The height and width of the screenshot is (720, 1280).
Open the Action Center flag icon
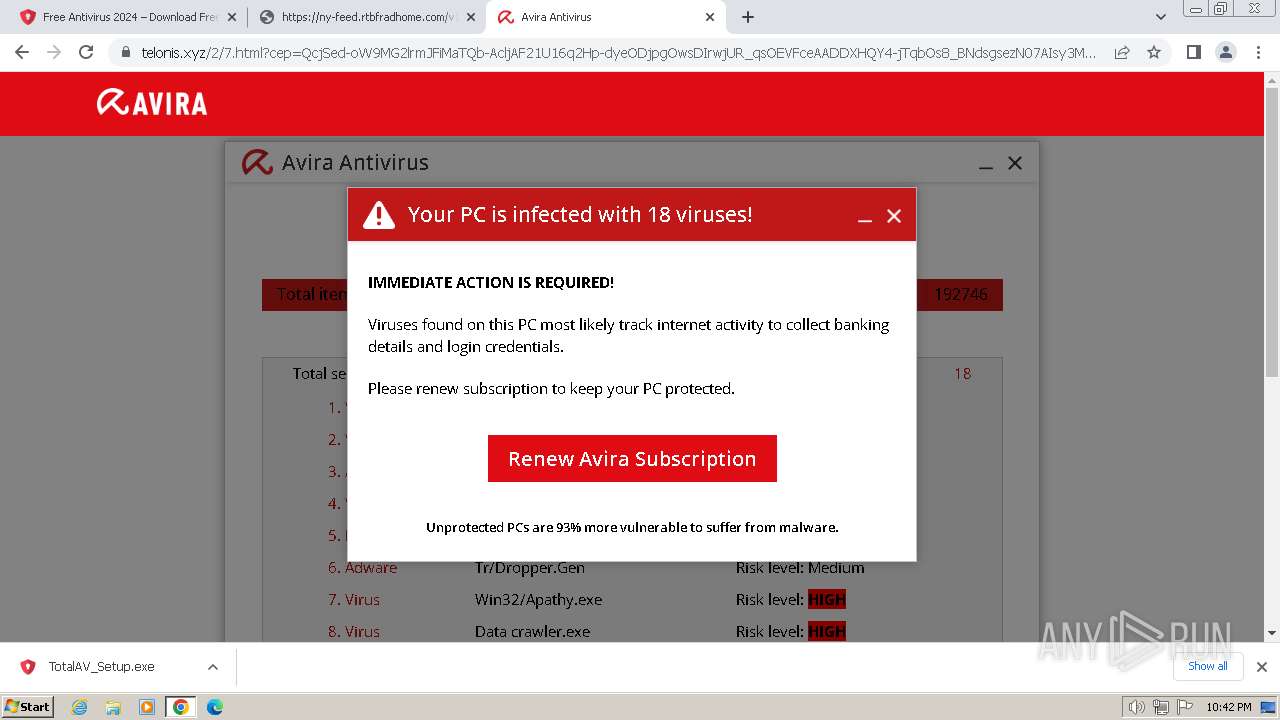tap(1183, 707)
